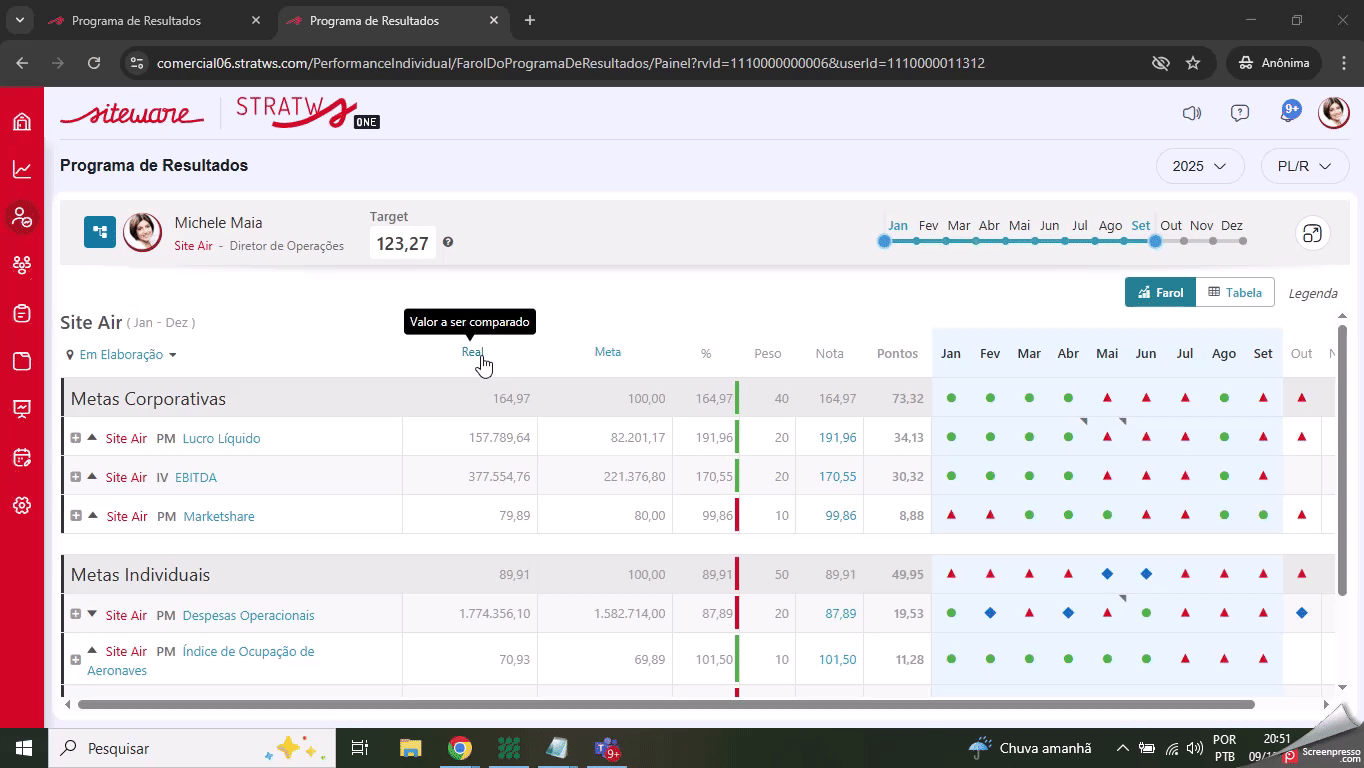1364x768 pixels.
Task: Click the Set end handle on the month slider
Action: pos(1155,241)
